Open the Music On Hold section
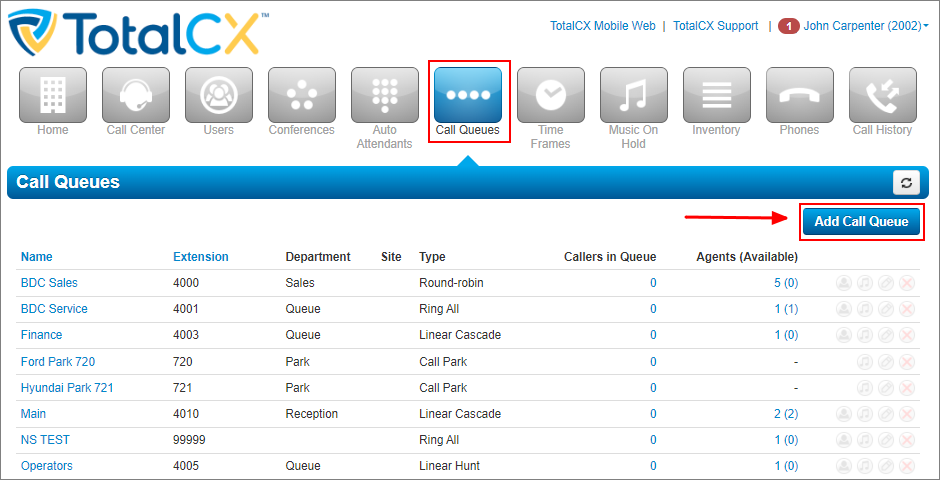The height and width of the screenshot is (480, 940). (634, 95)
